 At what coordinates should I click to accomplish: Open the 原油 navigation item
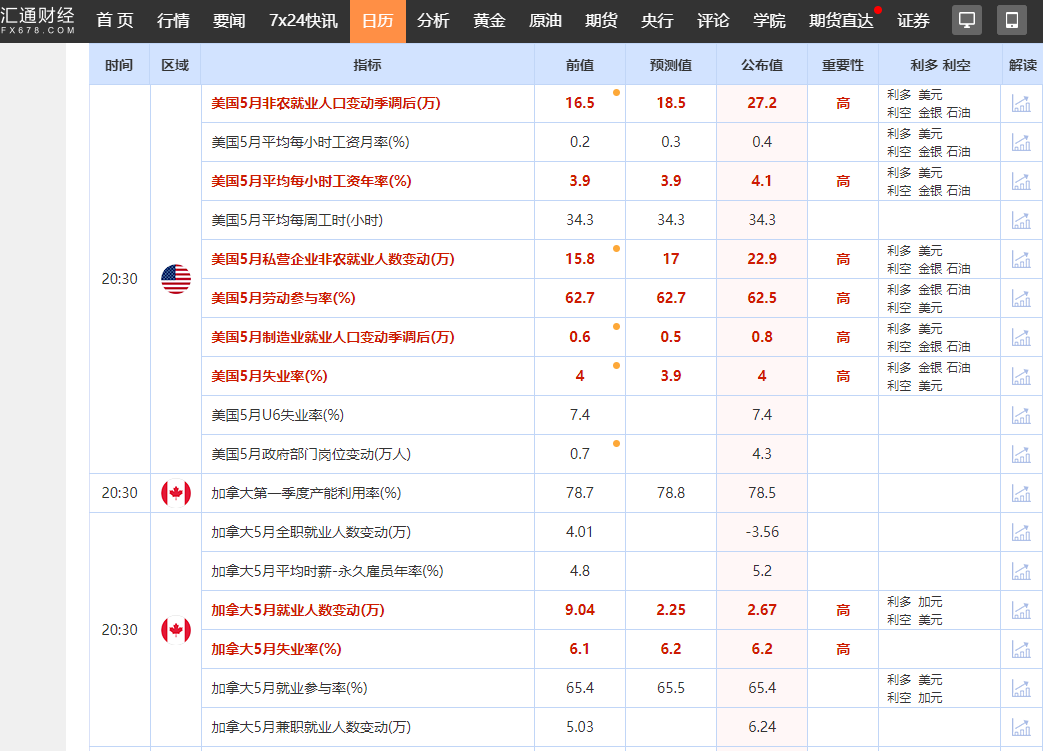click(545, 21)
